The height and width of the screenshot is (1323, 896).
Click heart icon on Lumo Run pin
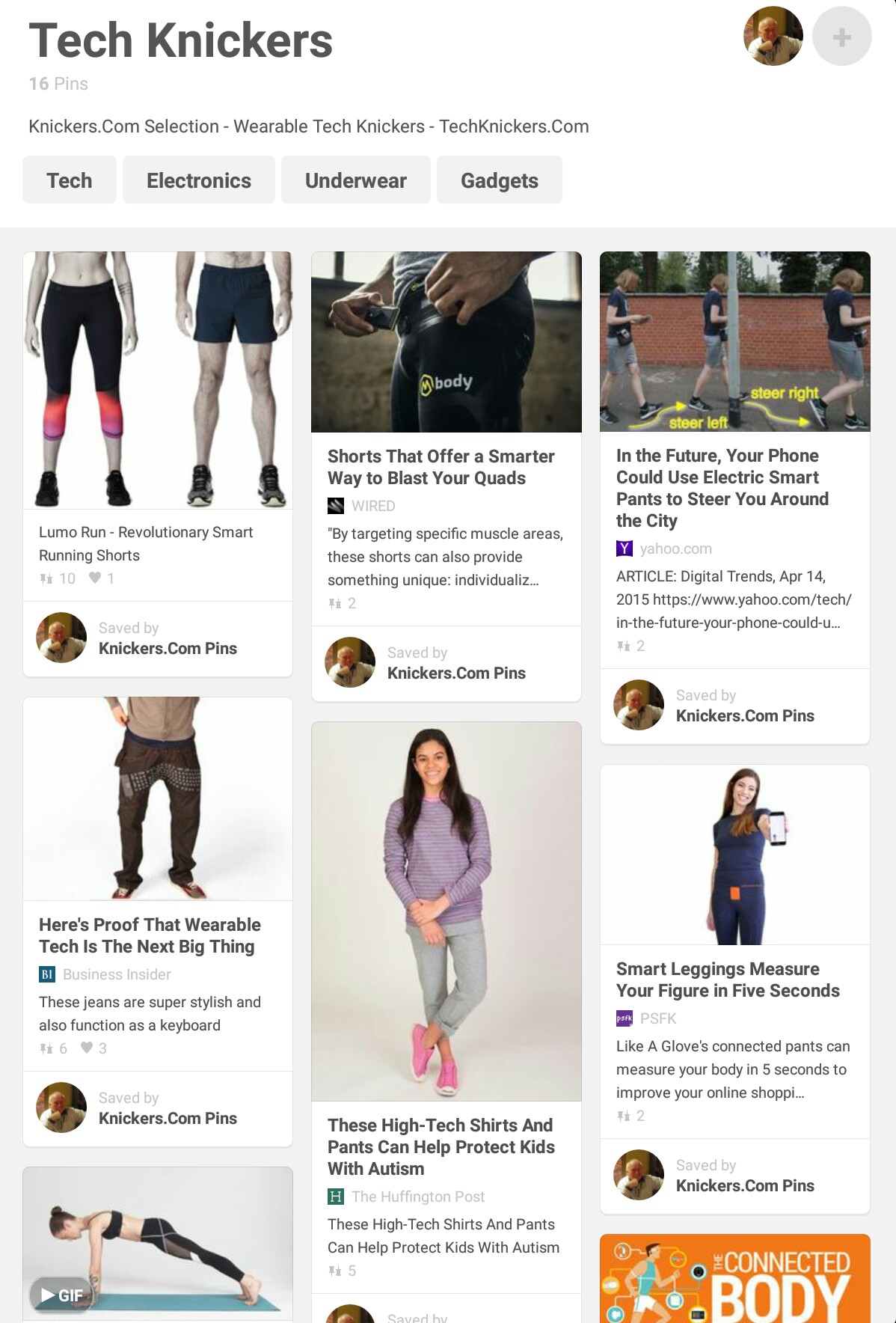95,578
